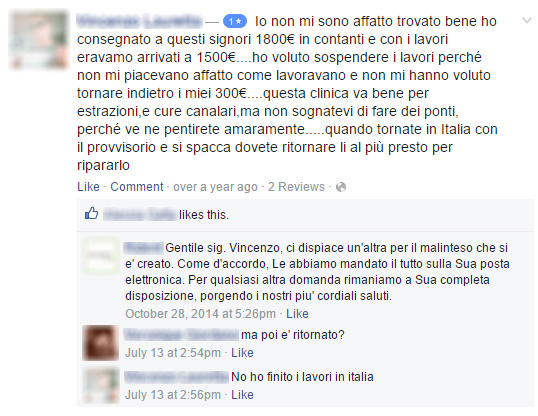
Task: Open the reviewer's blurred profile picture
Action: click(x=38, y=39)
